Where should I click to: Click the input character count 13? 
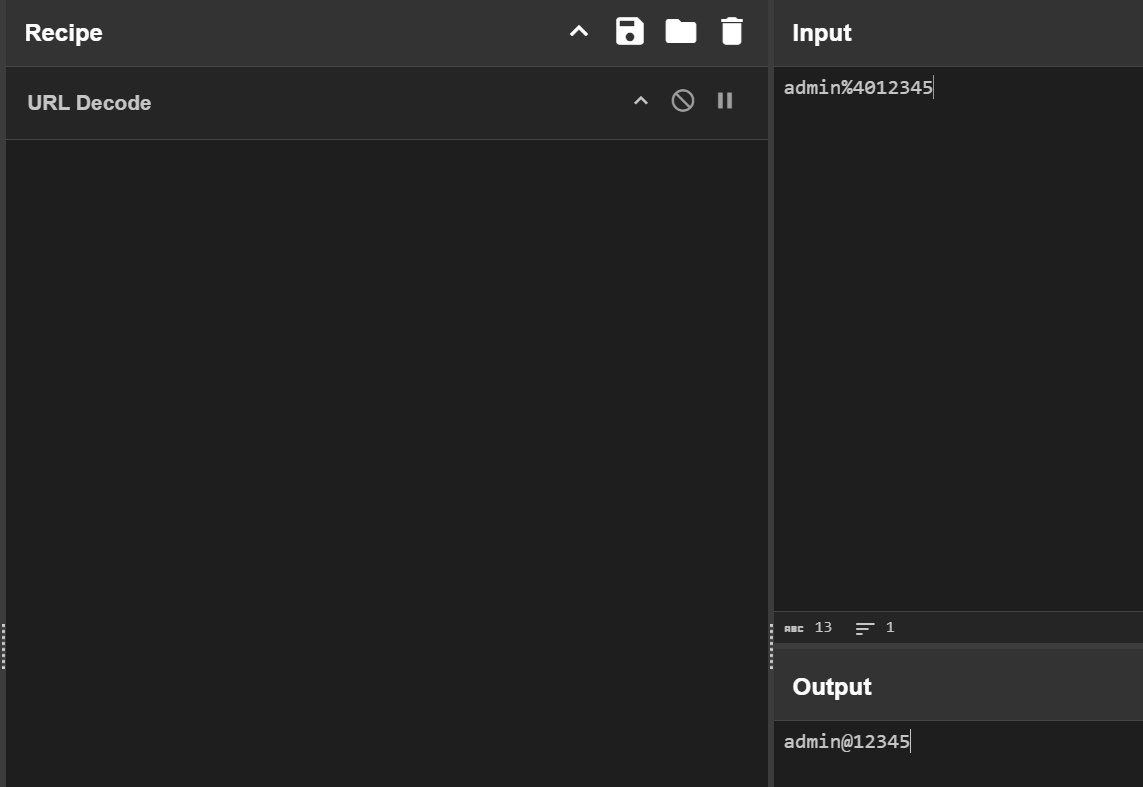(823, 627)
